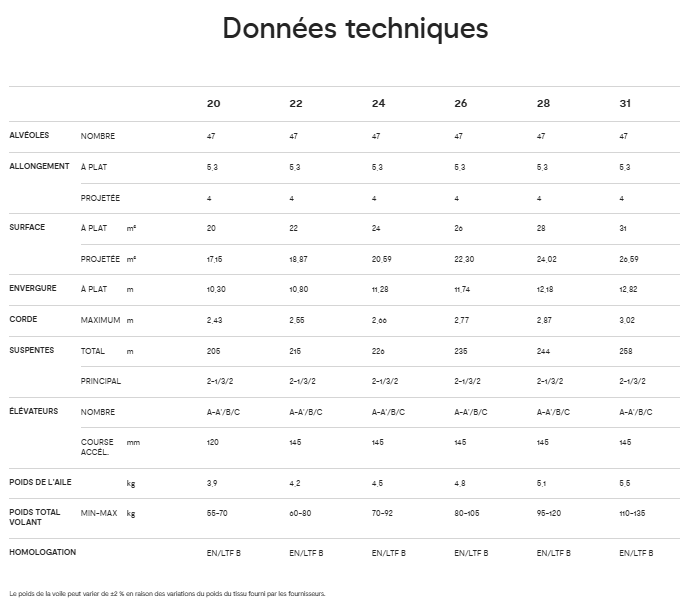Select the 17,15 projected surface value

pos(214,259)
